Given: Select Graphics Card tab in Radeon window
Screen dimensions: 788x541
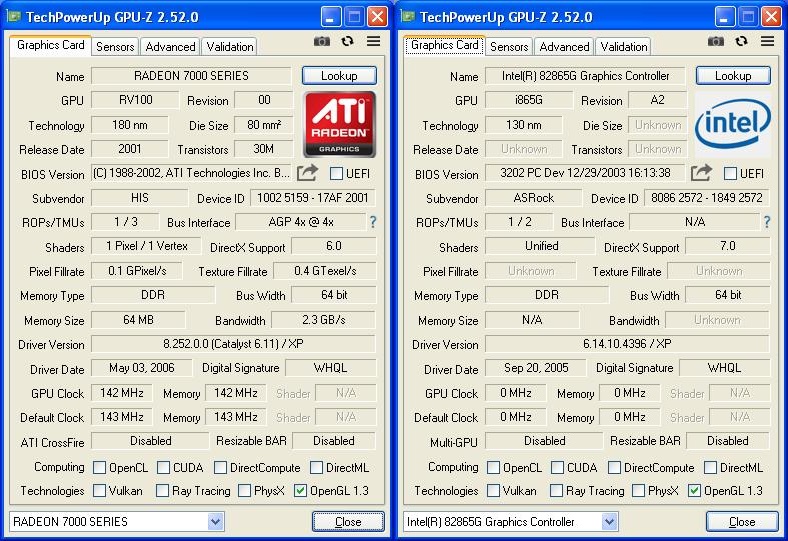Looking at the screenshot, I should pyautogui.click(x=50, y=45).
